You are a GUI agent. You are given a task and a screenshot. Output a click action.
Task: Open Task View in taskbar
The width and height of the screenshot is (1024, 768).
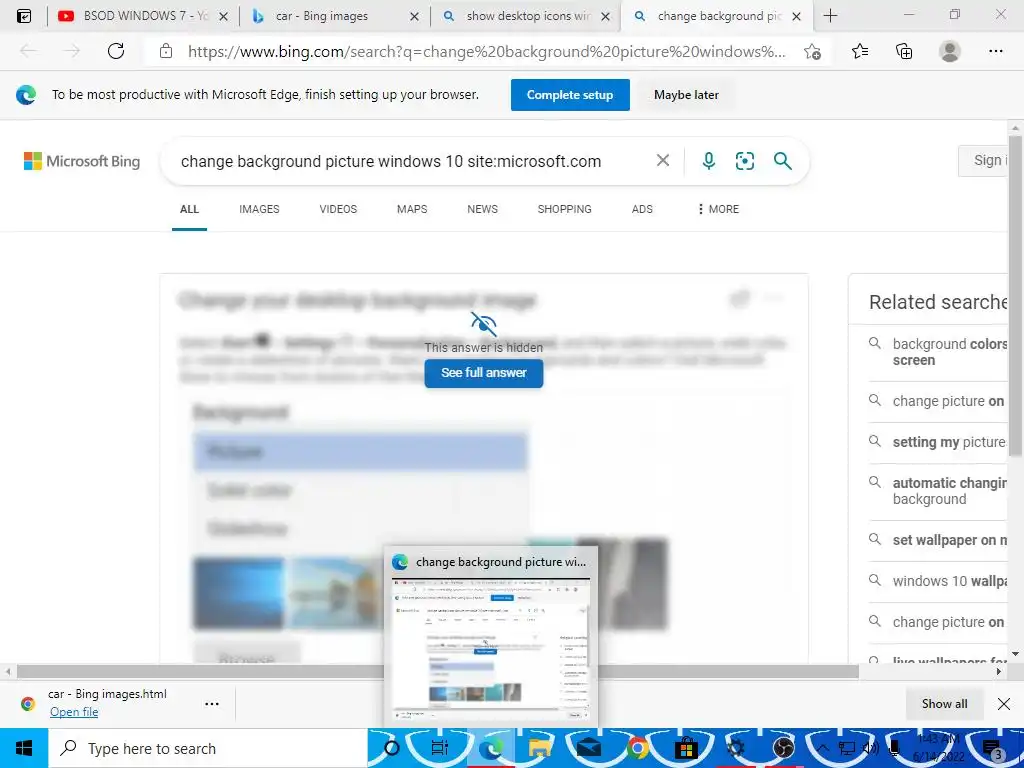click(x=440, y=748)
